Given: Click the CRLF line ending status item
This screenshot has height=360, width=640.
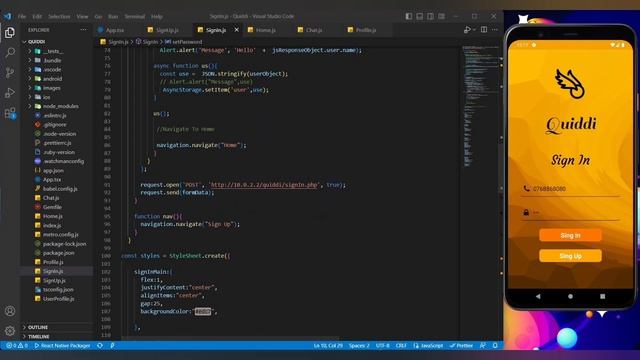Looking at the screenshot, I should click(401, 346).
